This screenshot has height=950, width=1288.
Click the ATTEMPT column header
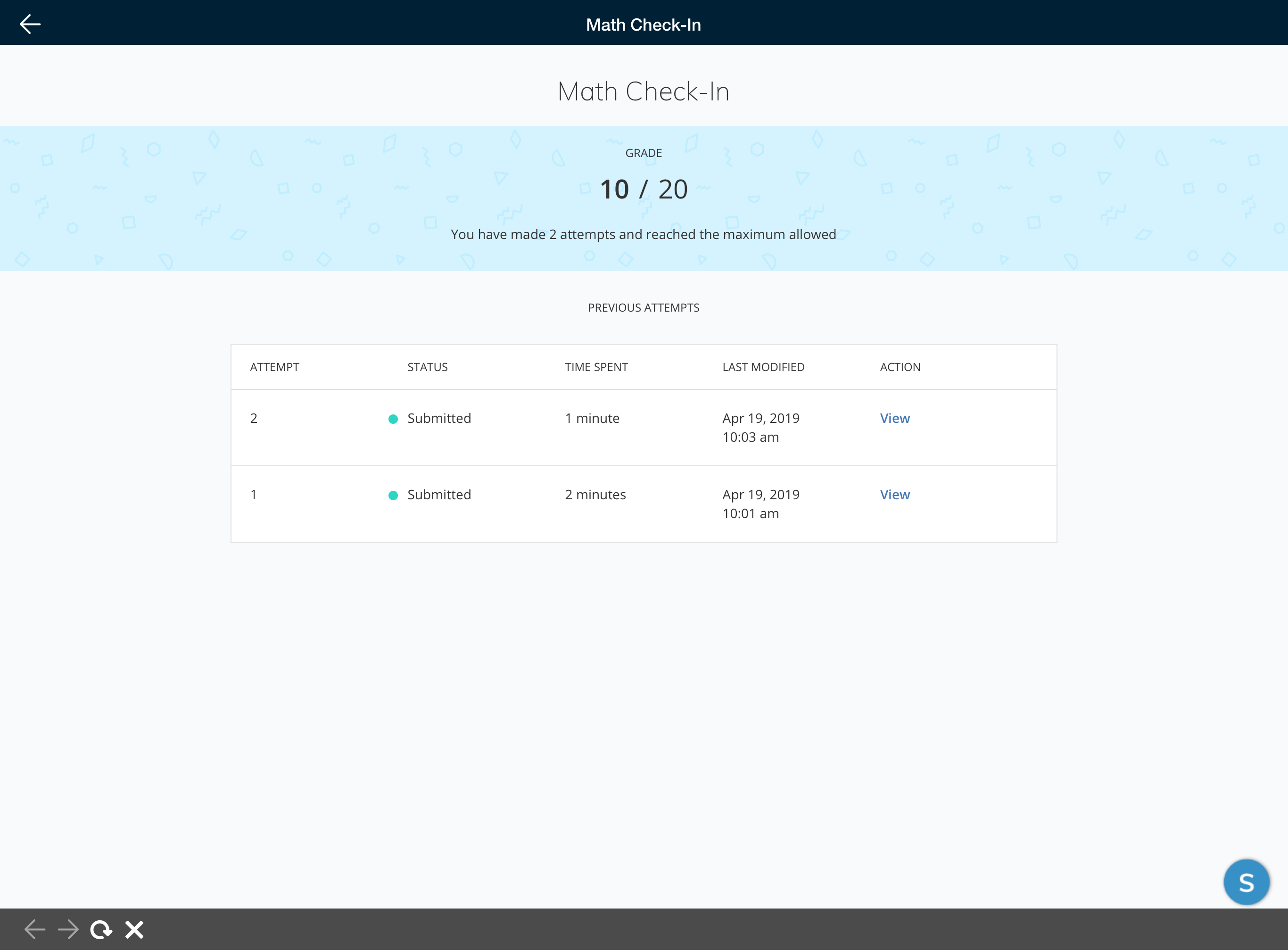[x=274, y=367]
